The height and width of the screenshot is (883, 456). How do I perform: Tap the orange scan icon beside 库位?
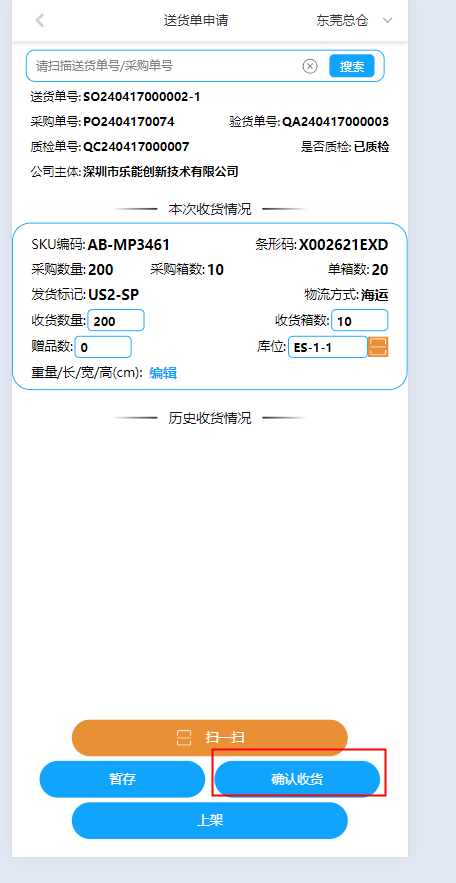tap(378, 347)
